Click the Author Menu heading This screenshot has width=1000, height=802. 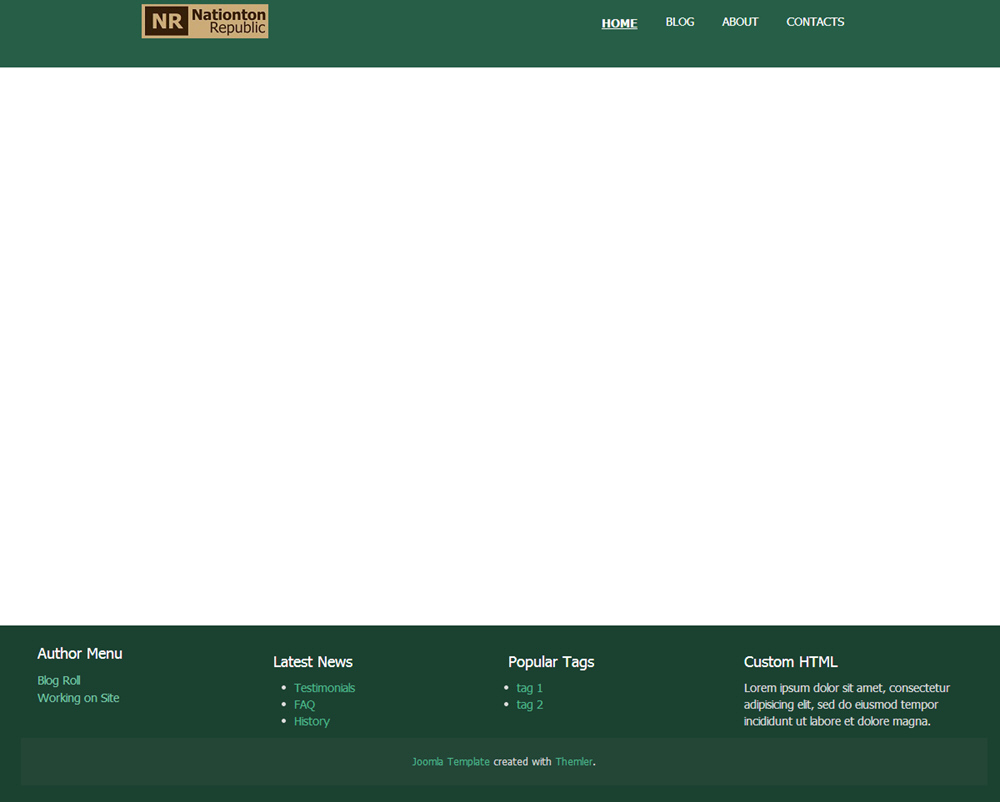coord(80,654)
